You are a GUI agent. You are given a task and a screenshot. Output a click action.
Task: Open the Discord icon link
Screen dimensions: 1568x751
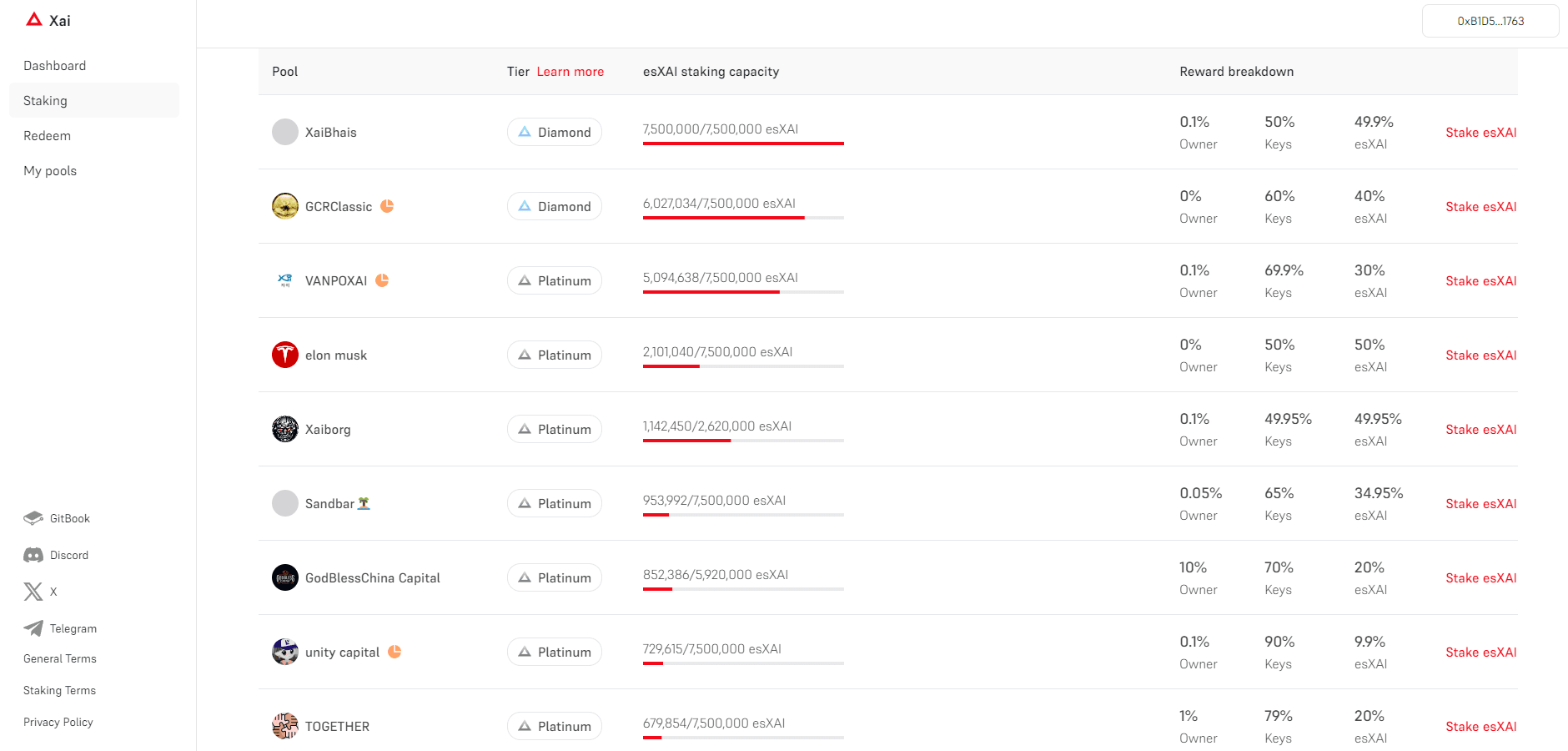click(33, 555)
